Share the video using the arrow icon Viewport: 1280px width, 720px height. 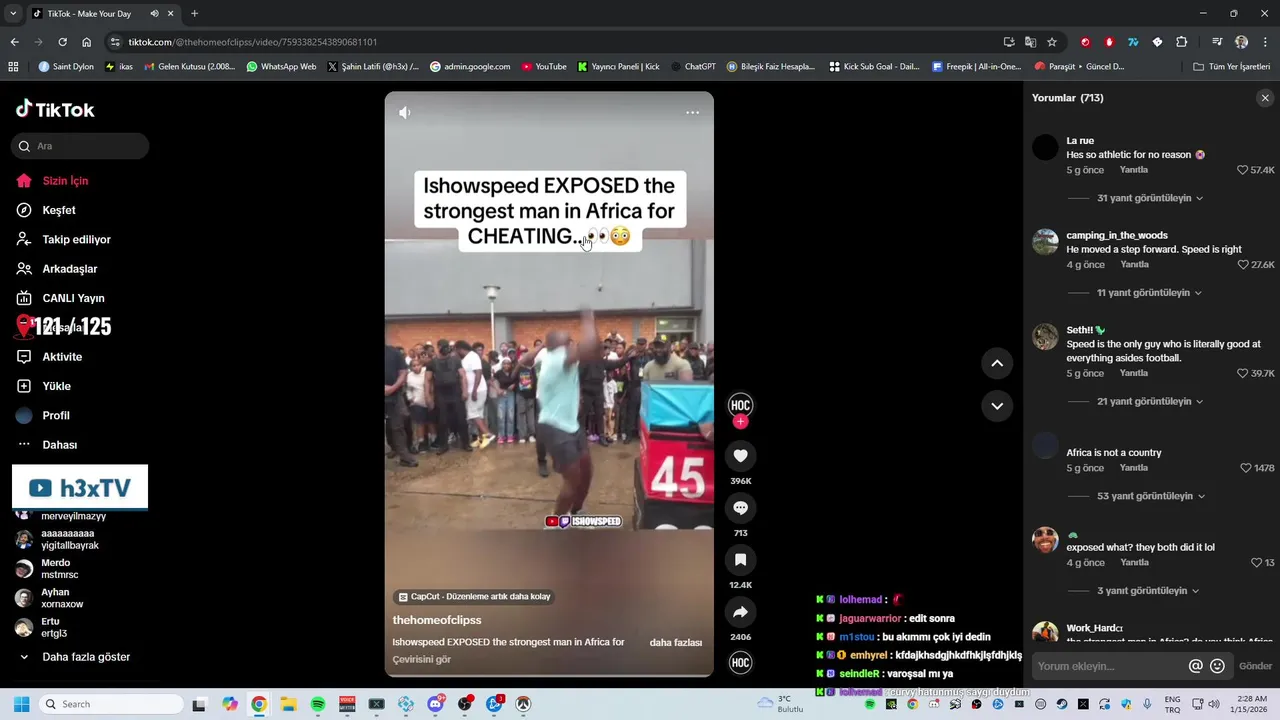point(740,612)
